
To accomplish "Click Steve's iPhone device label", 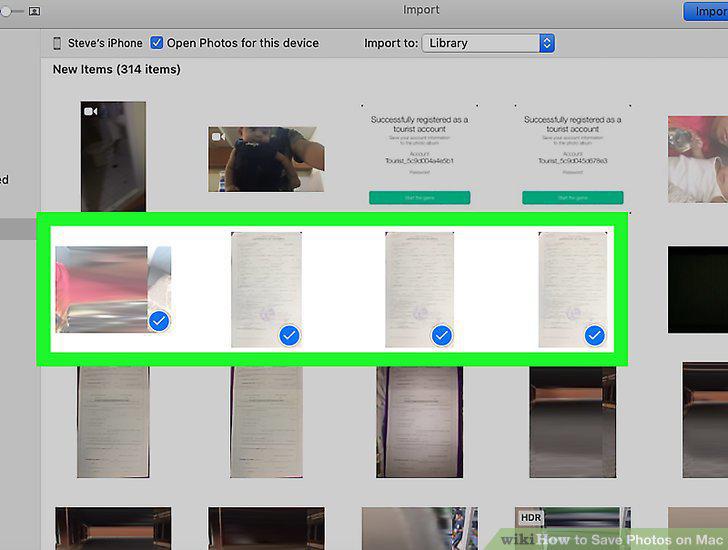I will (105, 43).
